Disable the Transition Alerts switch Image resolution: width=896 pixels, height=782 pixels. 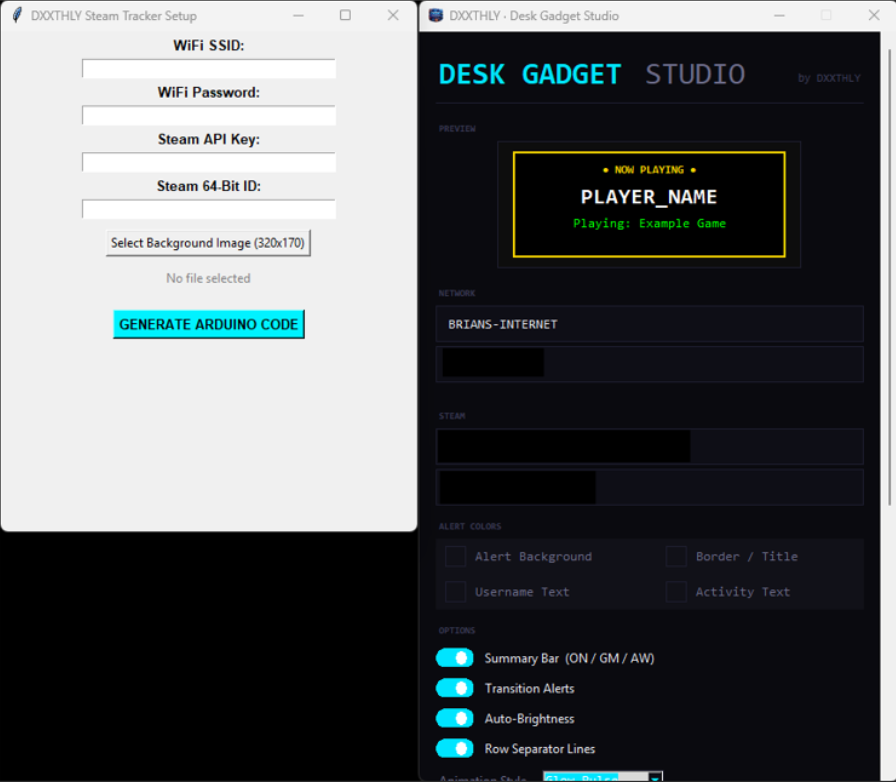(x=455, y=688)
